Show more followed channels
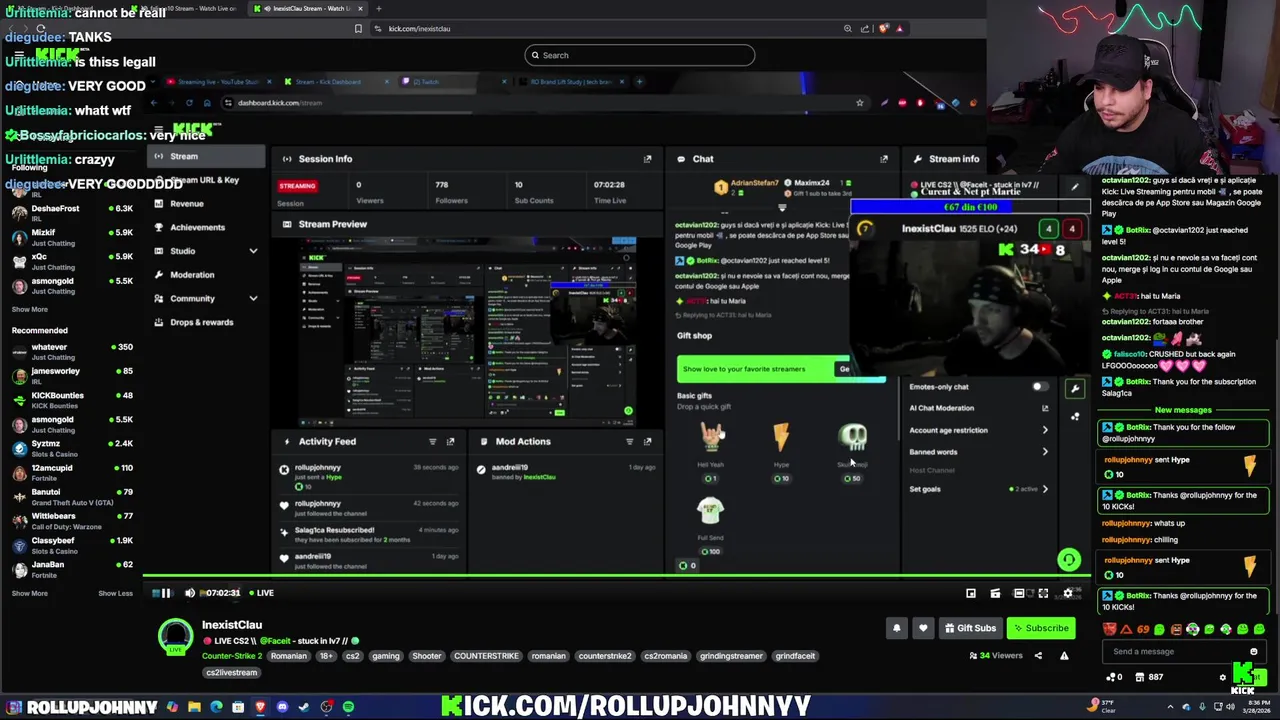1280x720 pixels. [x=29, y=309]
